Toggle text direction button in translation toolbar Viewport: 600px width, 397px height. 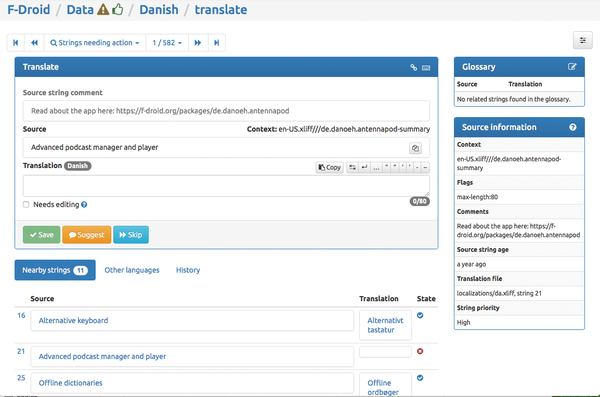coord(352,167)
